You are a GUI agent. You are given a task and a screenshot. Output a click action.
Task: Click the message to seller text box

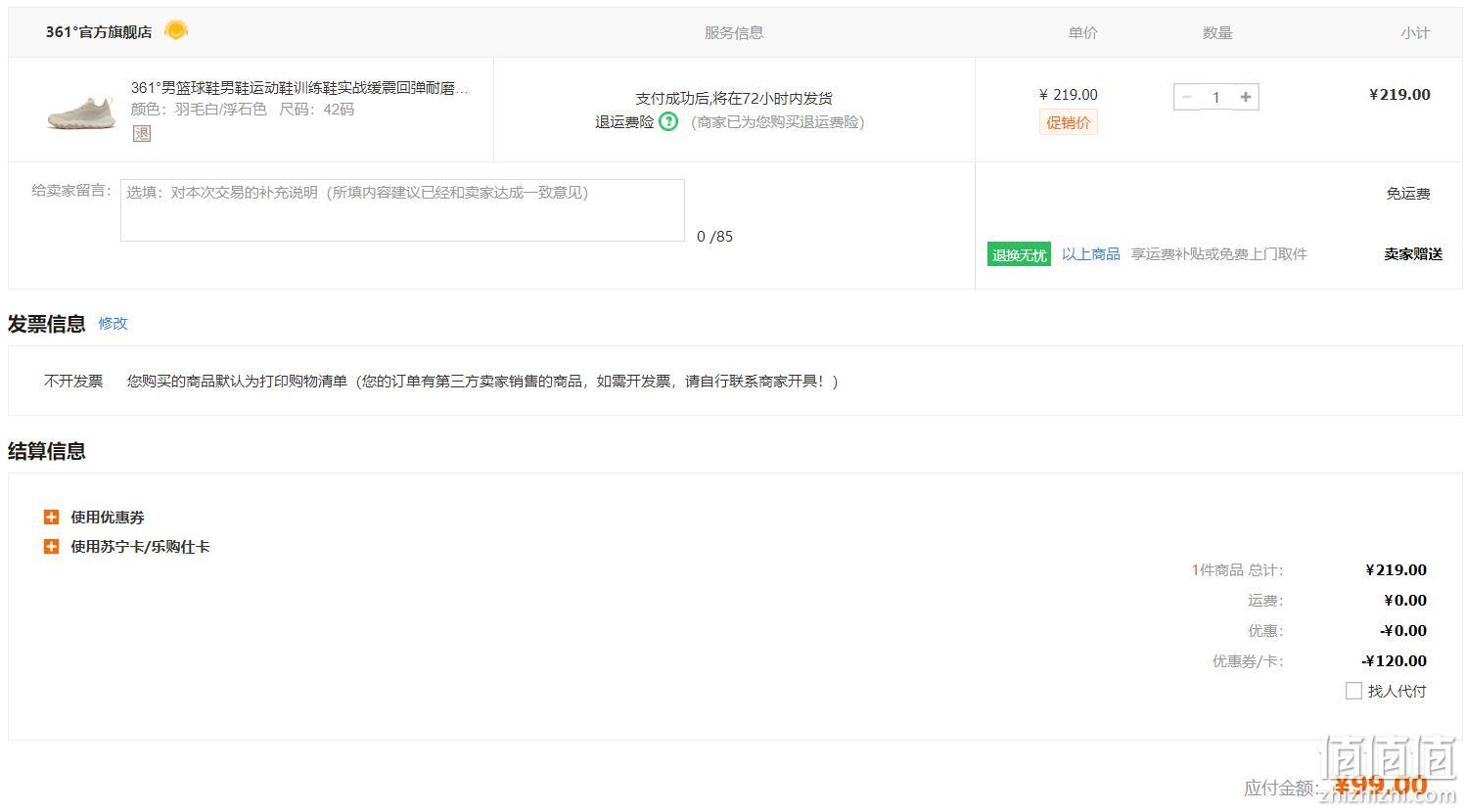point(402,210)
